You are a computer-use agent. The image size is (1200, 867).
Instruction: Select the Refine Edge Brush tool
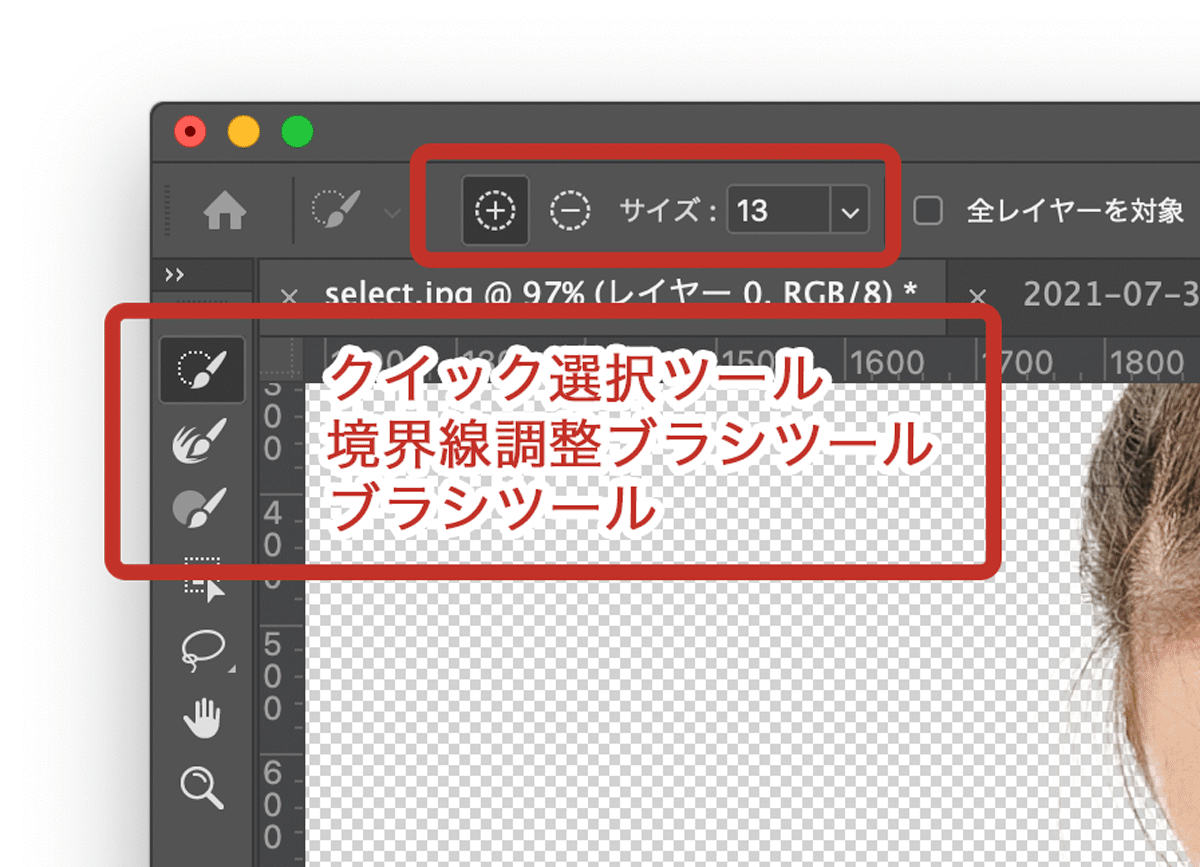point(202,440)
